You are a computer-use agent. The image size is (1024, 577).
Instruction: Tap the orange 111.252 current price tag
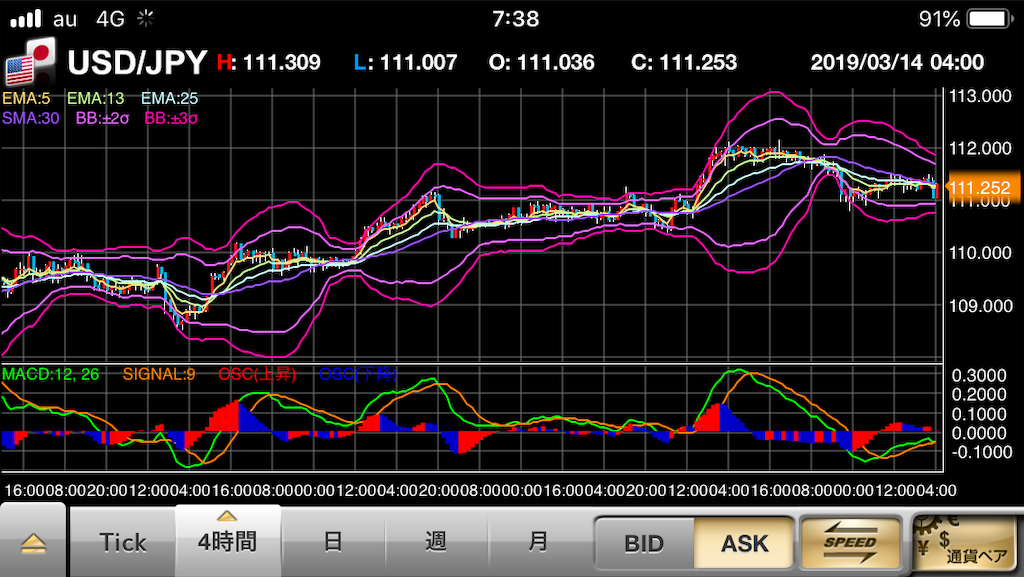coord(982,188)
